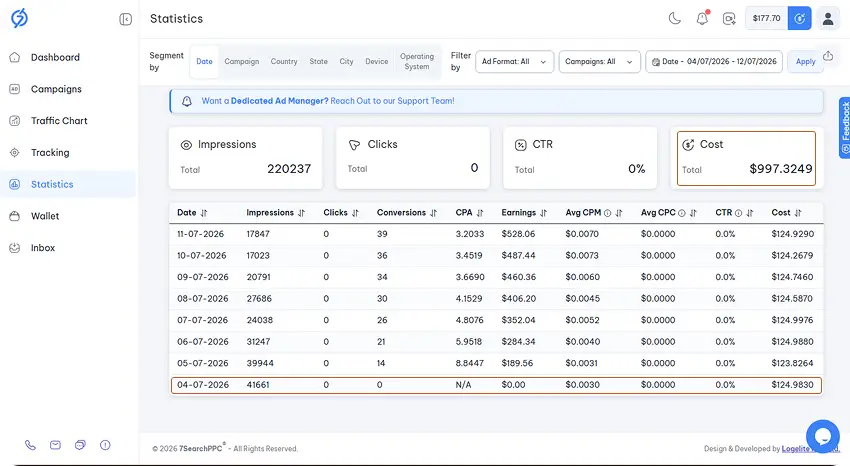Image resolution: width=850 pixels, height=466 pixels.
Task: Click the chat bubbles icon at sidebar bottom
Action: pos(80,445)
